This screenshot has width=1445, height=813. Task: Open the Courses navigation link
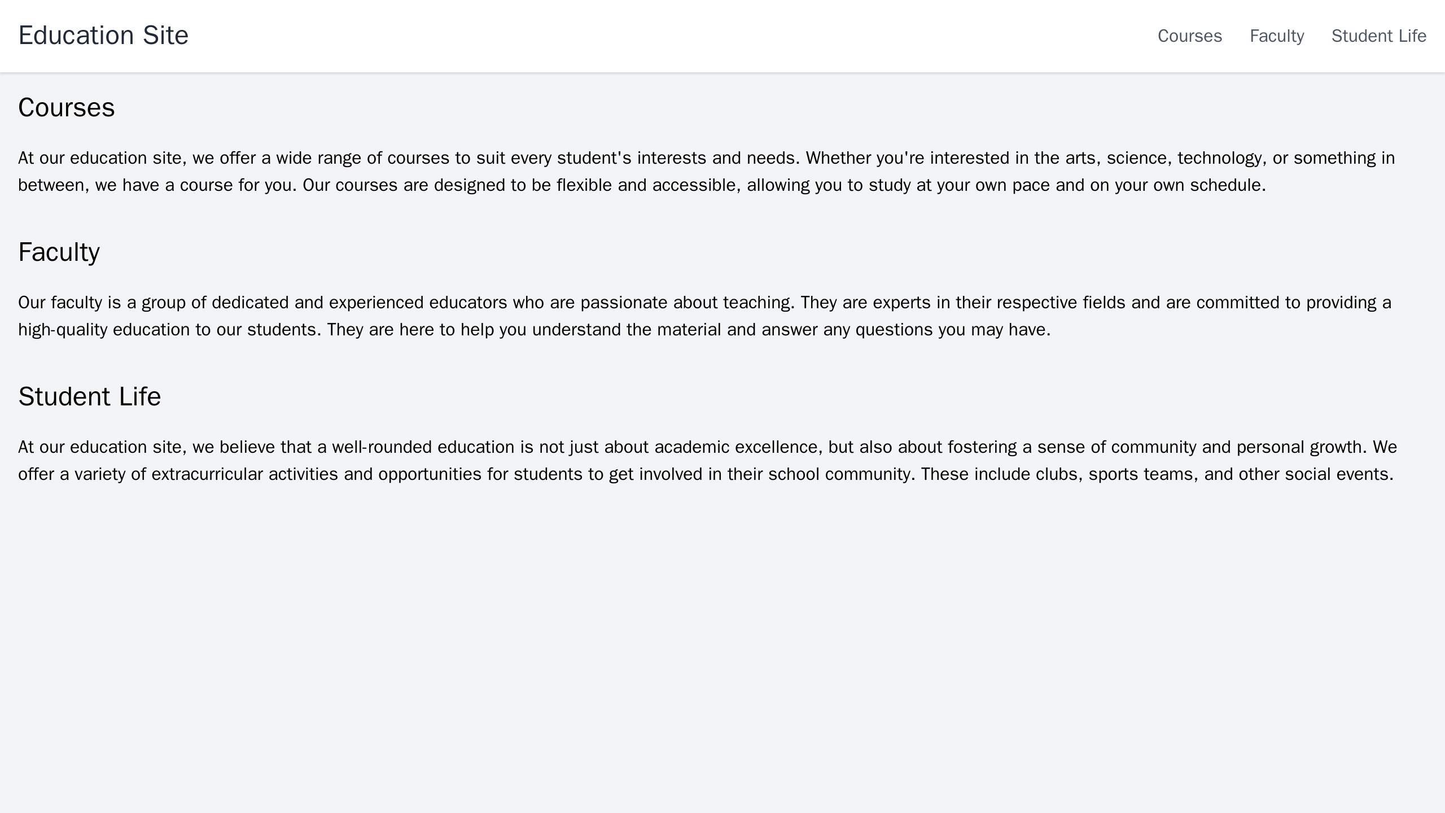click(1189, 36)
